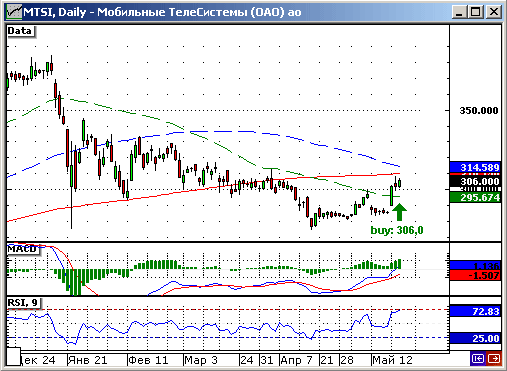The height and width of the screenshot is (371, 507).
Task: Click the 'Апр 7' date label
Action: point(296,360)
